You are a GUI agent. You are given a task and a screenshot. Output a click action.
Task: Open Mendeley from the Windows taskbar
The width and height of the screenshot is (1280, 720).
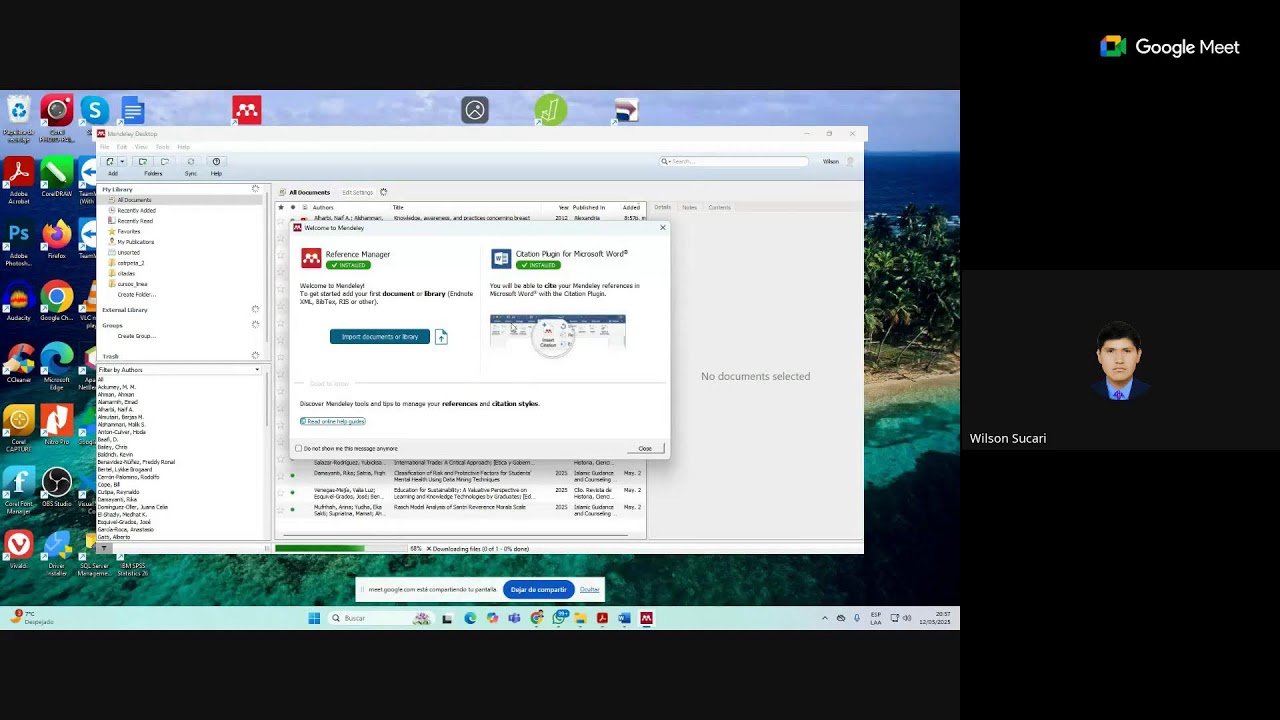pos(646,618)
